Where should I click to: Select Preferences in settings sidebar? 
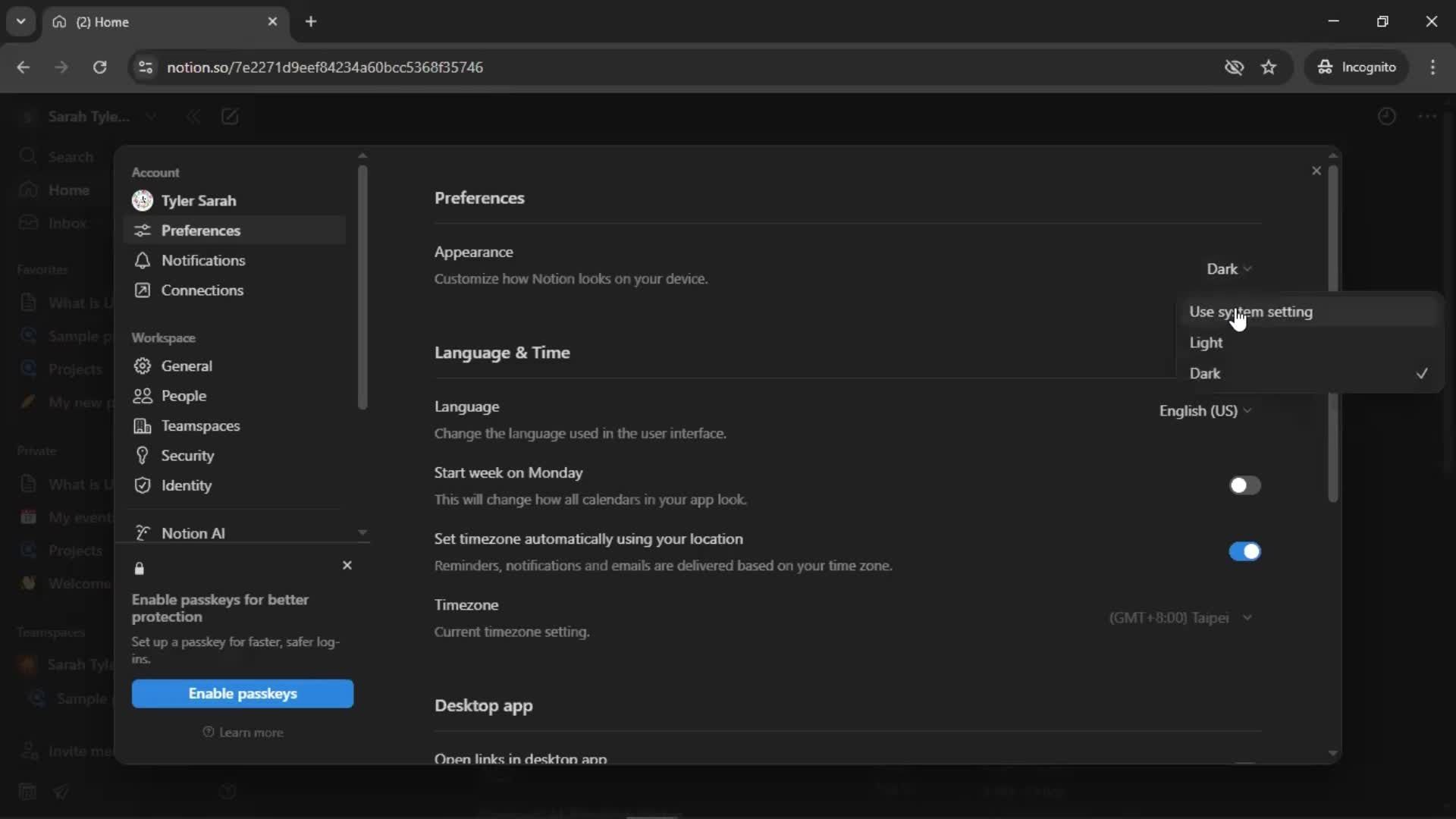(x=234, y=231)
